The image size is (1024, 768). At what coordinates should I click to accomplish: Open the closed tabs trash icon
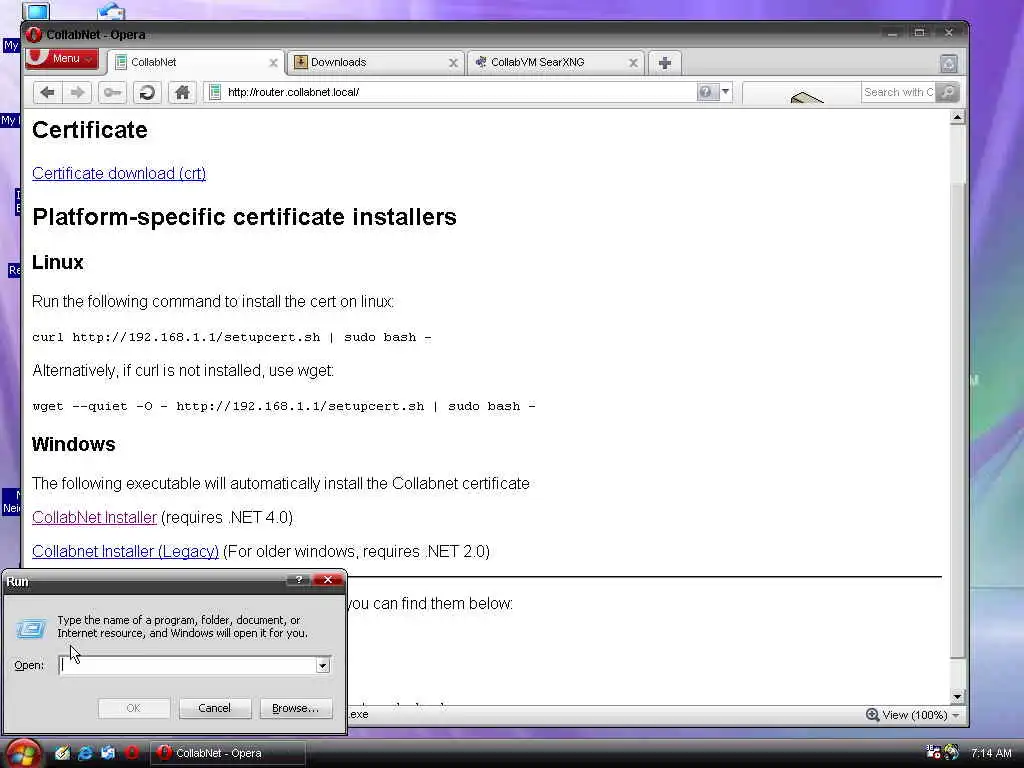coord(948,63)
